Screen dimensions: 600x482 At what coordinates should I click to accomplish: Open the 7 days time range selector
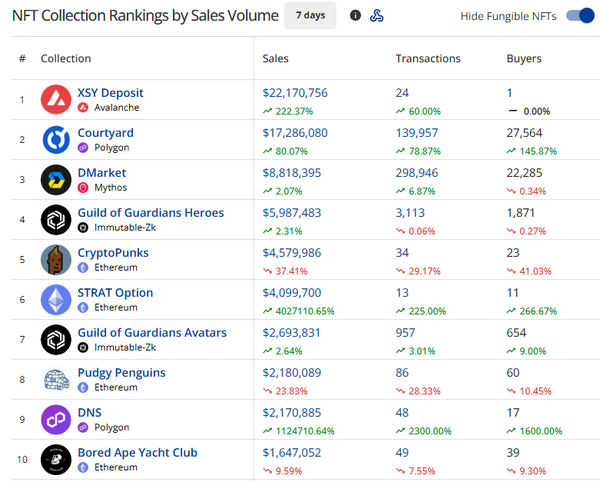pyautogui.click(x=310, y=15)
